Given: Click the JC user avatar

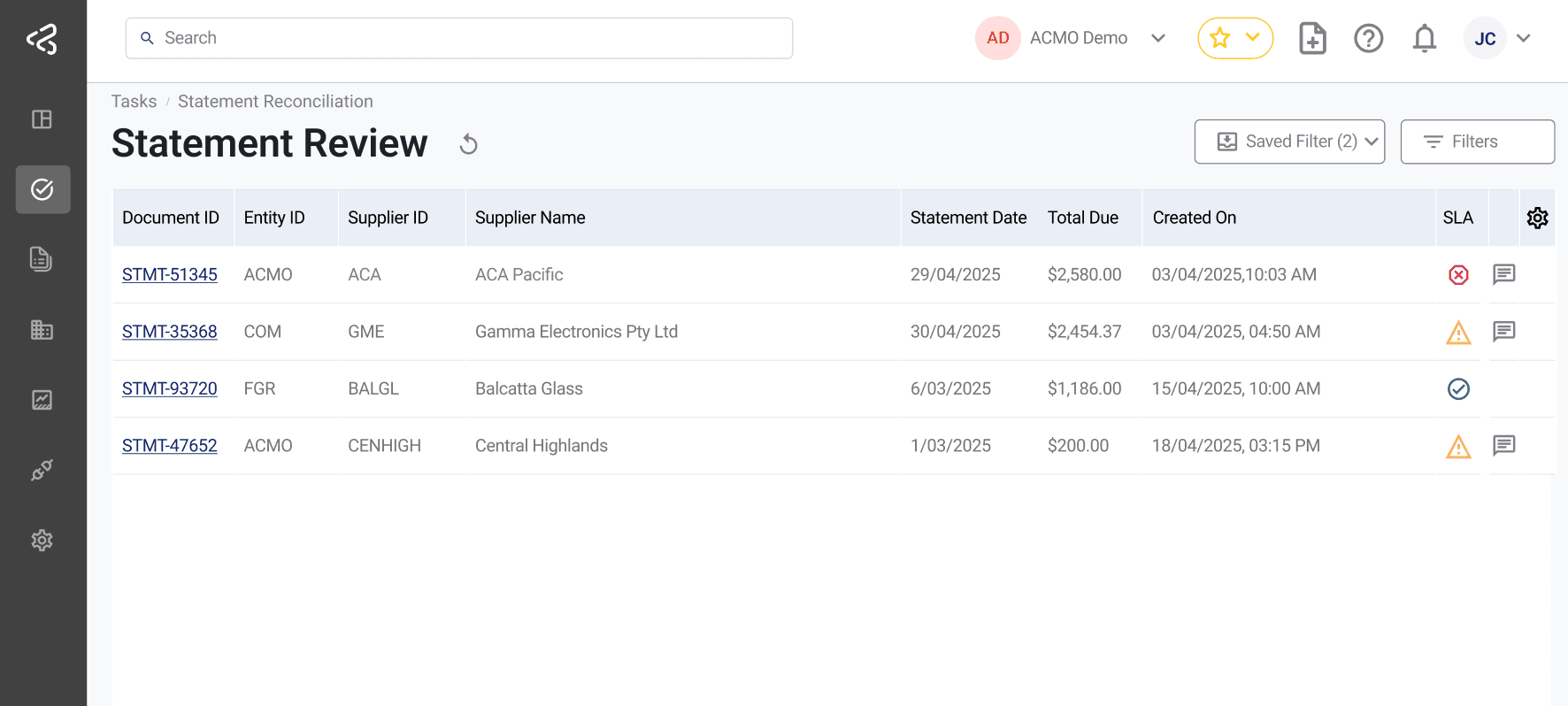Looking at the screenshot, I should point(1485,38).
